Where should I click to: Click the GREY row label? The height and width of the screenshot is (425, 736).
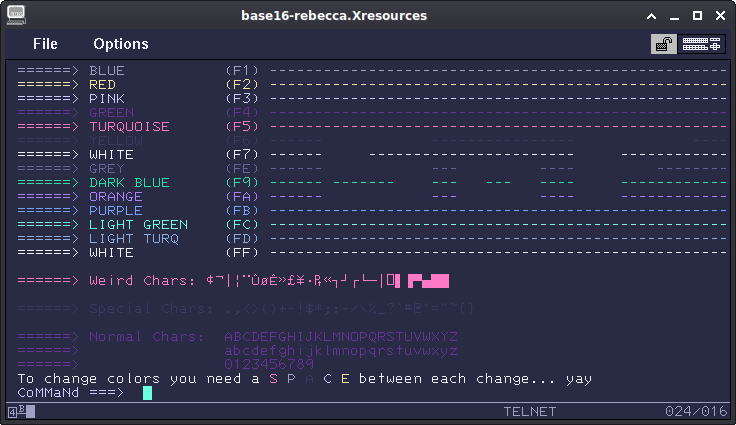[x=107, y=169]
